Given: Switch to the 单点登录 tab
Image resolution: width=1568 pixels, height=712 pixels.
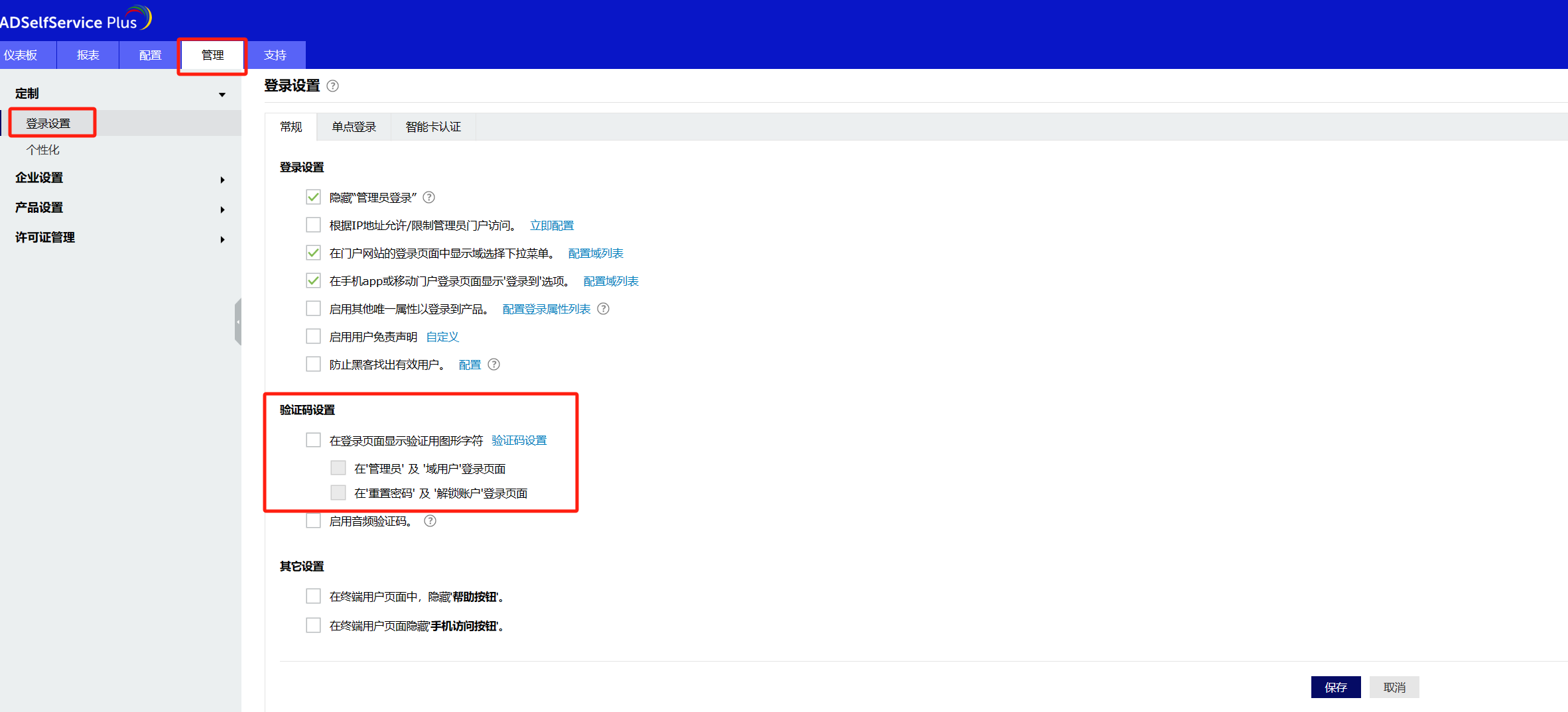Looking at the screenshot, I should pos(354,127).
